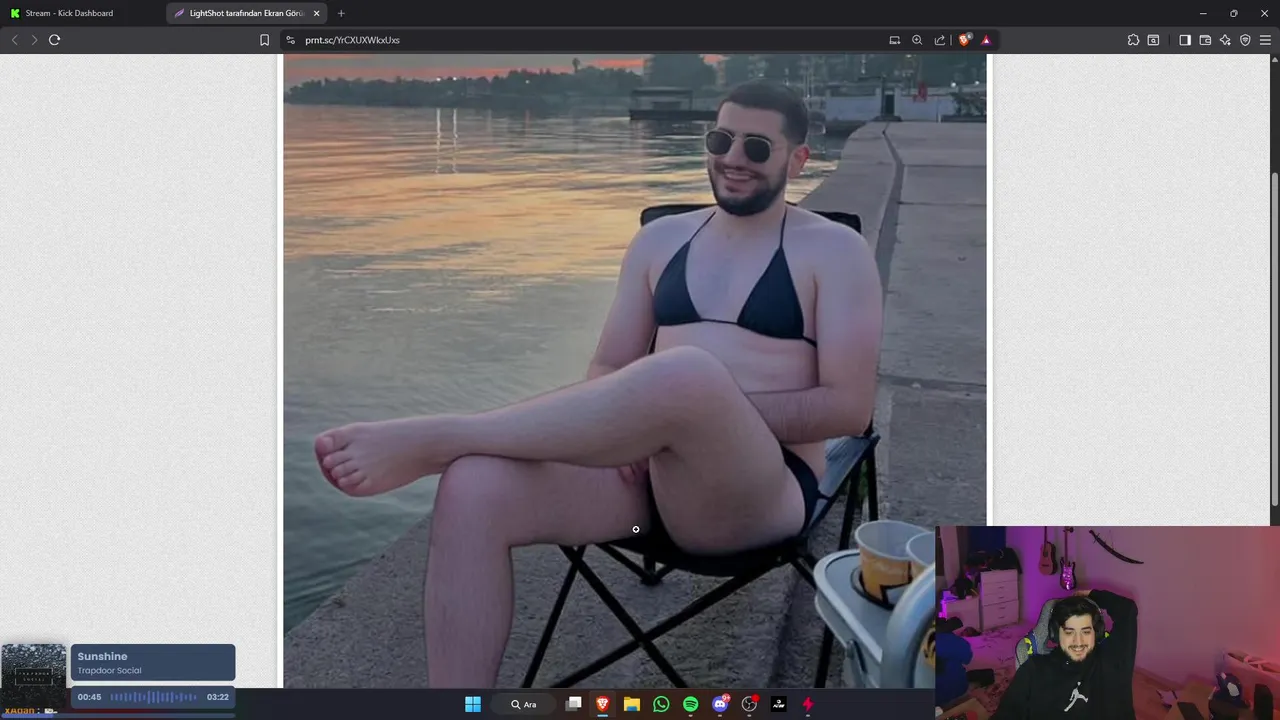Open the Windows Start menu
The image size is (1280, 720).
[x=473, y=704]
